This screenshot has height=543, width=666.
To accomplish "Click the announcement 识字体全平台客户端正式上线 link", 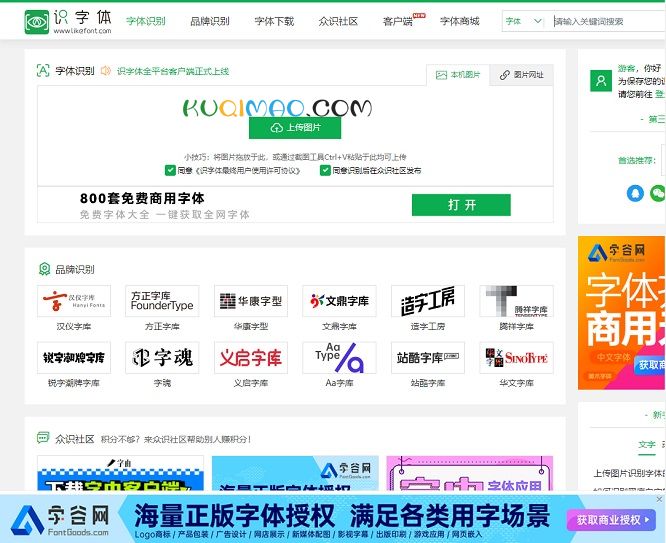I will tap(173, 71).
